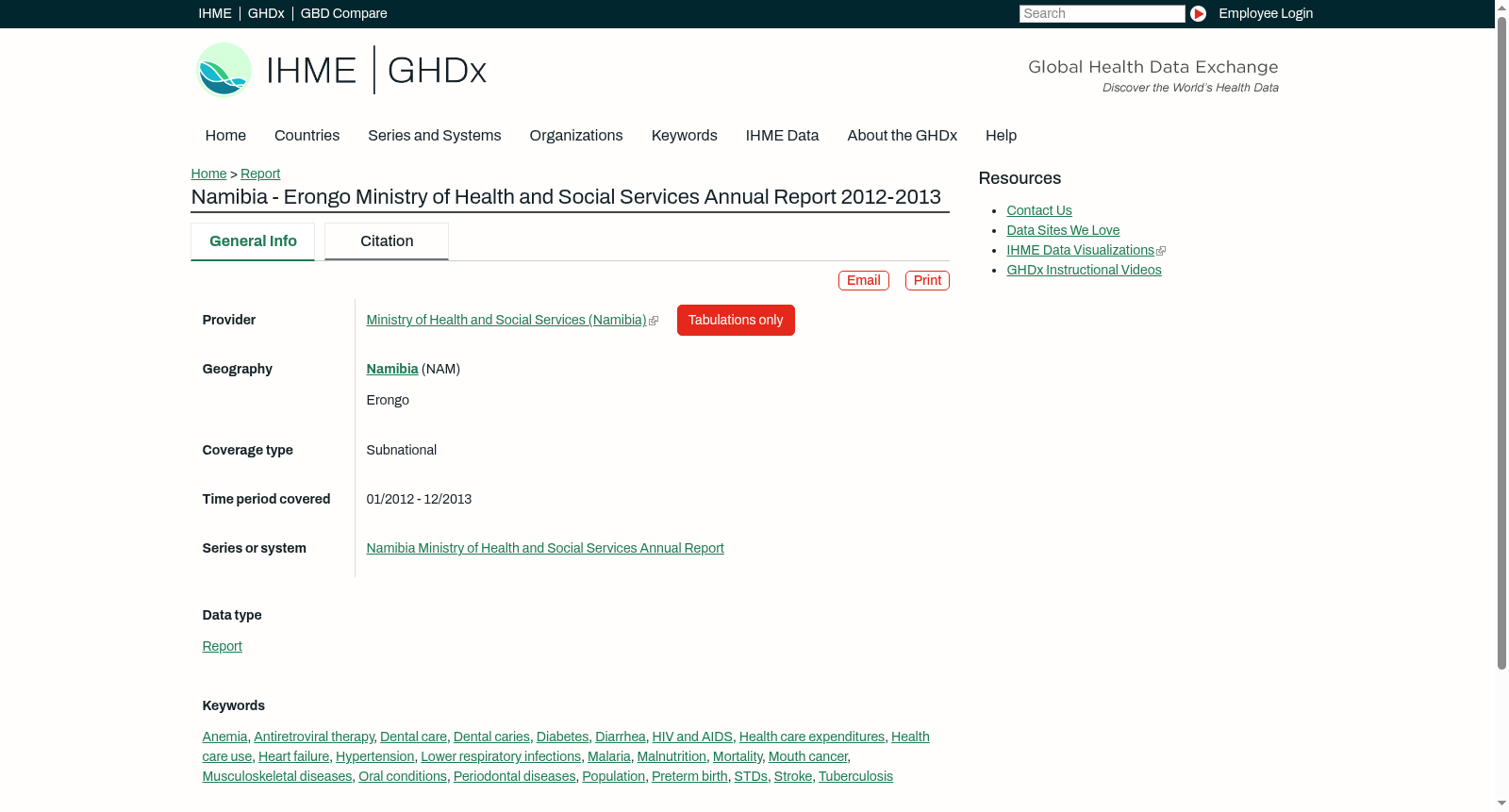Open Contact Us resource link

(x=1039, y=211)
